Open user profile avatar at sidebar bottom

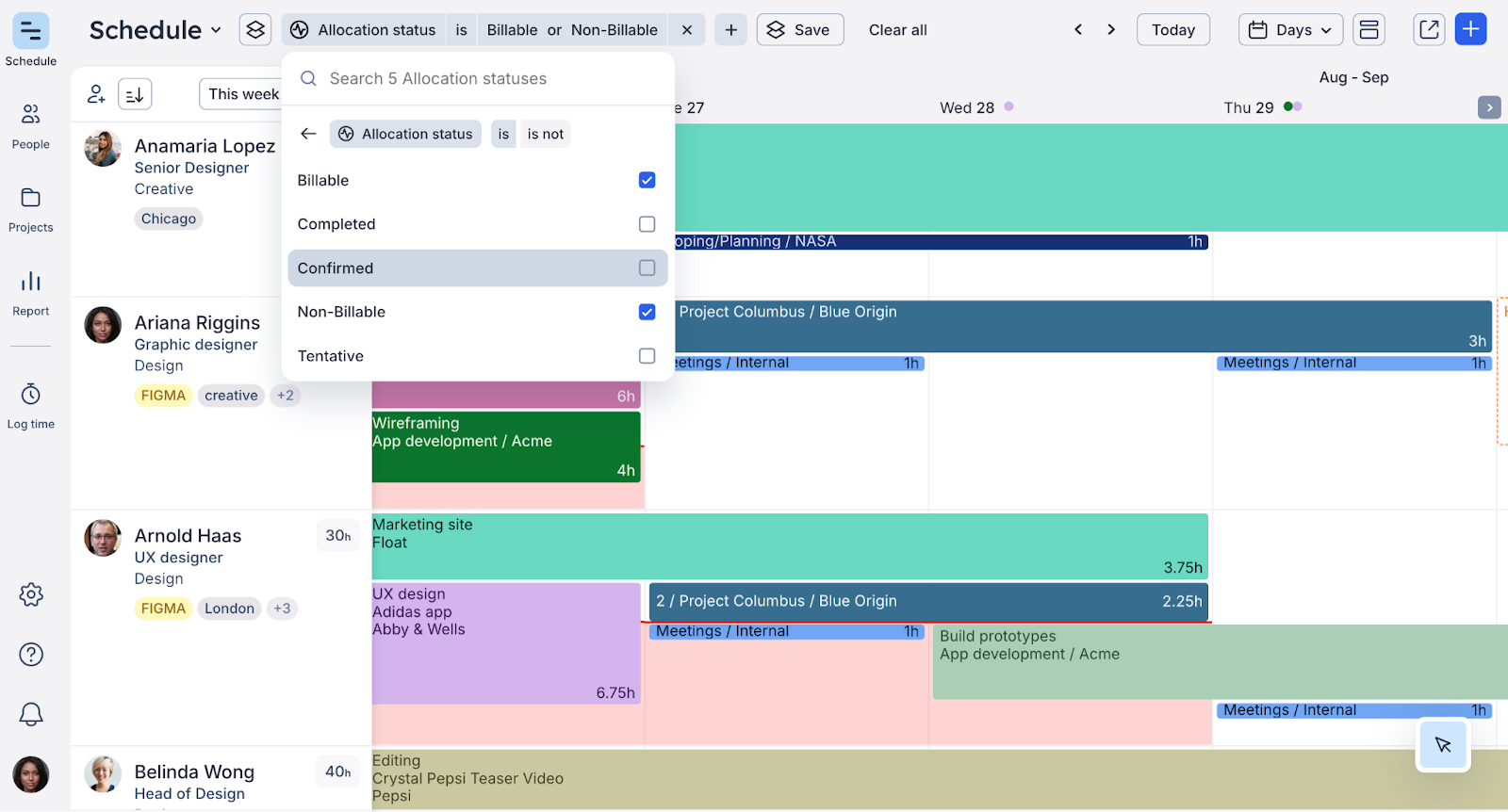point(31,774)
